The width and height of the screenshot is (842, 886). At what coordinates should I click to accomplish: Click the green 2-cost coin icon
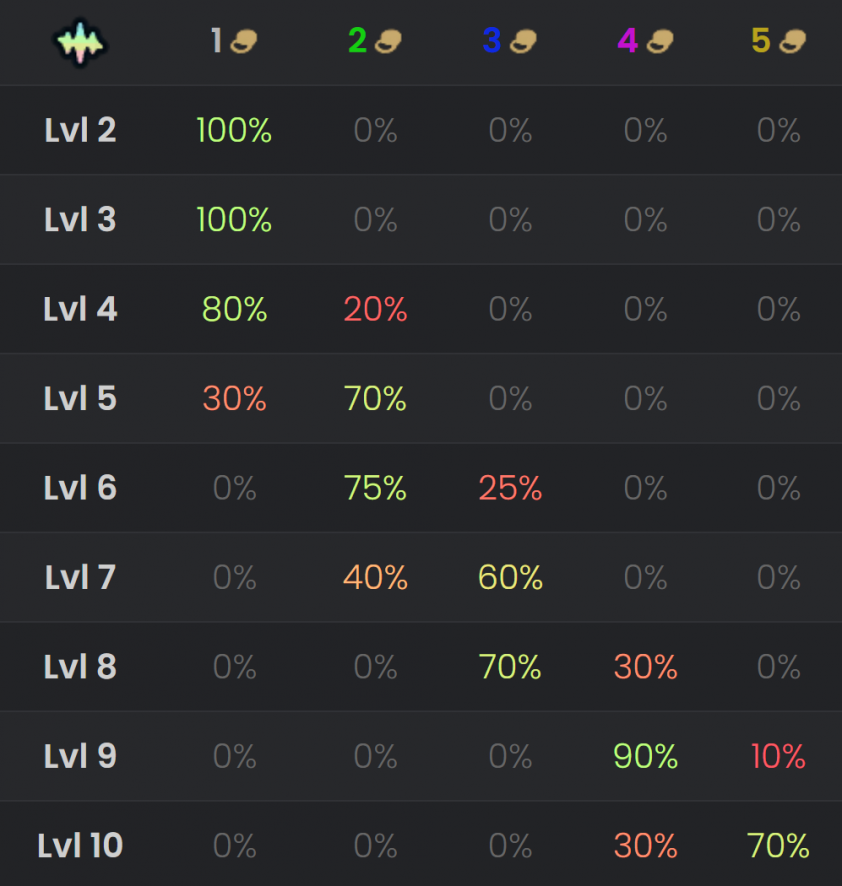click(x=388, y=41)
